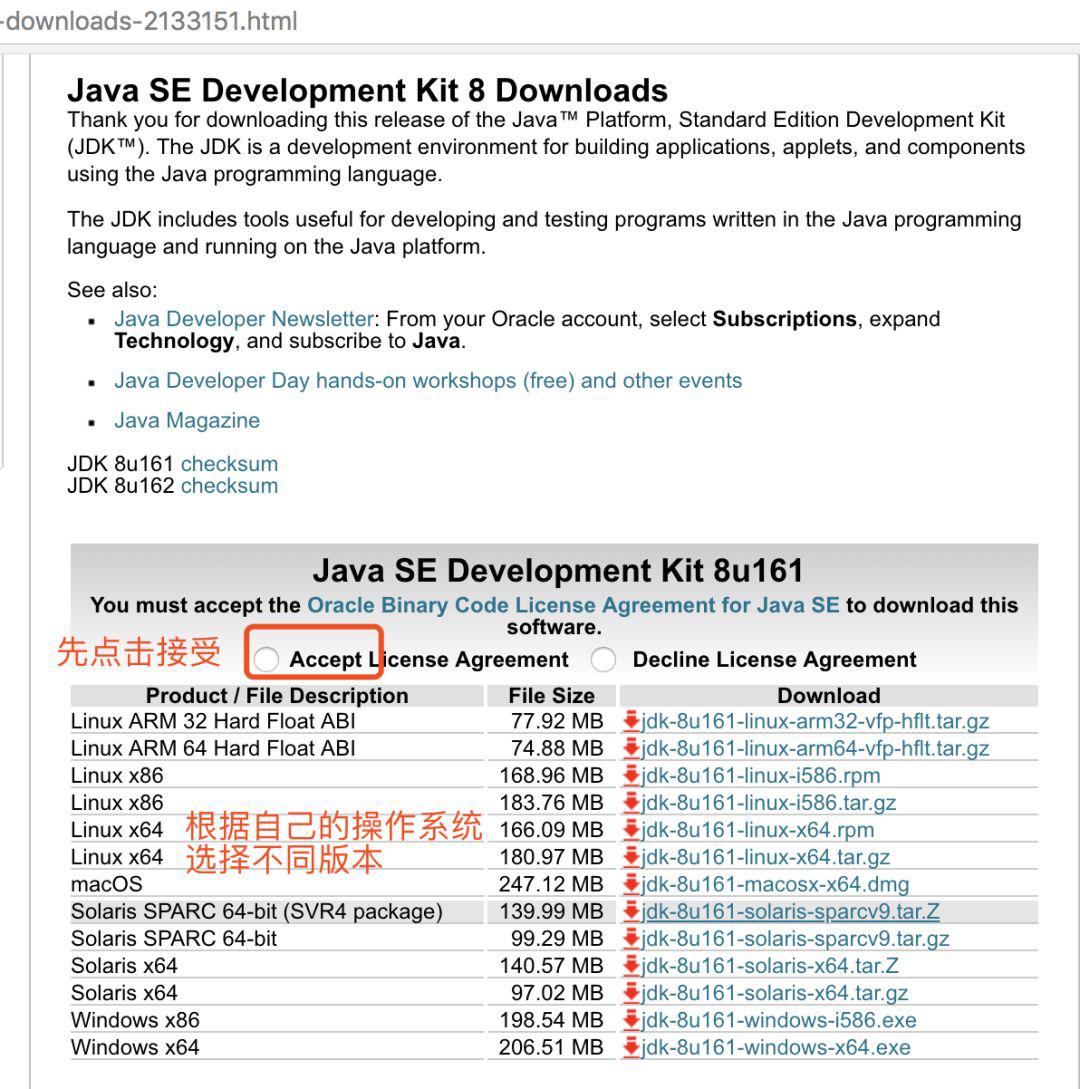1080x1089 pixels.
Task: Download jdk-8u161-solaris-x64.tar.Z
Action: click(770, 965)
